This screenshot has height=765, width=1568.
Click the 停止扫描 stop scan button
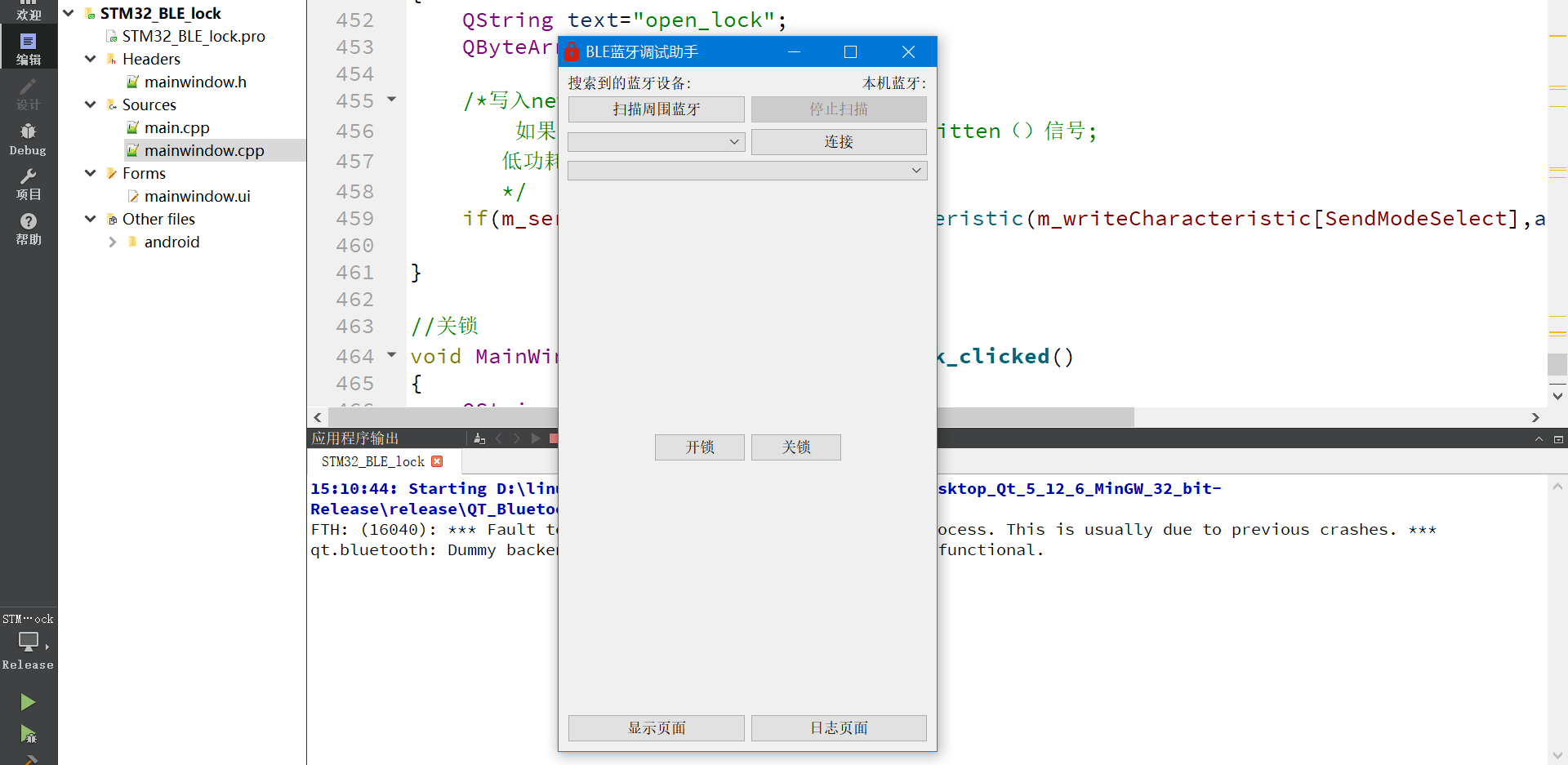839,109
